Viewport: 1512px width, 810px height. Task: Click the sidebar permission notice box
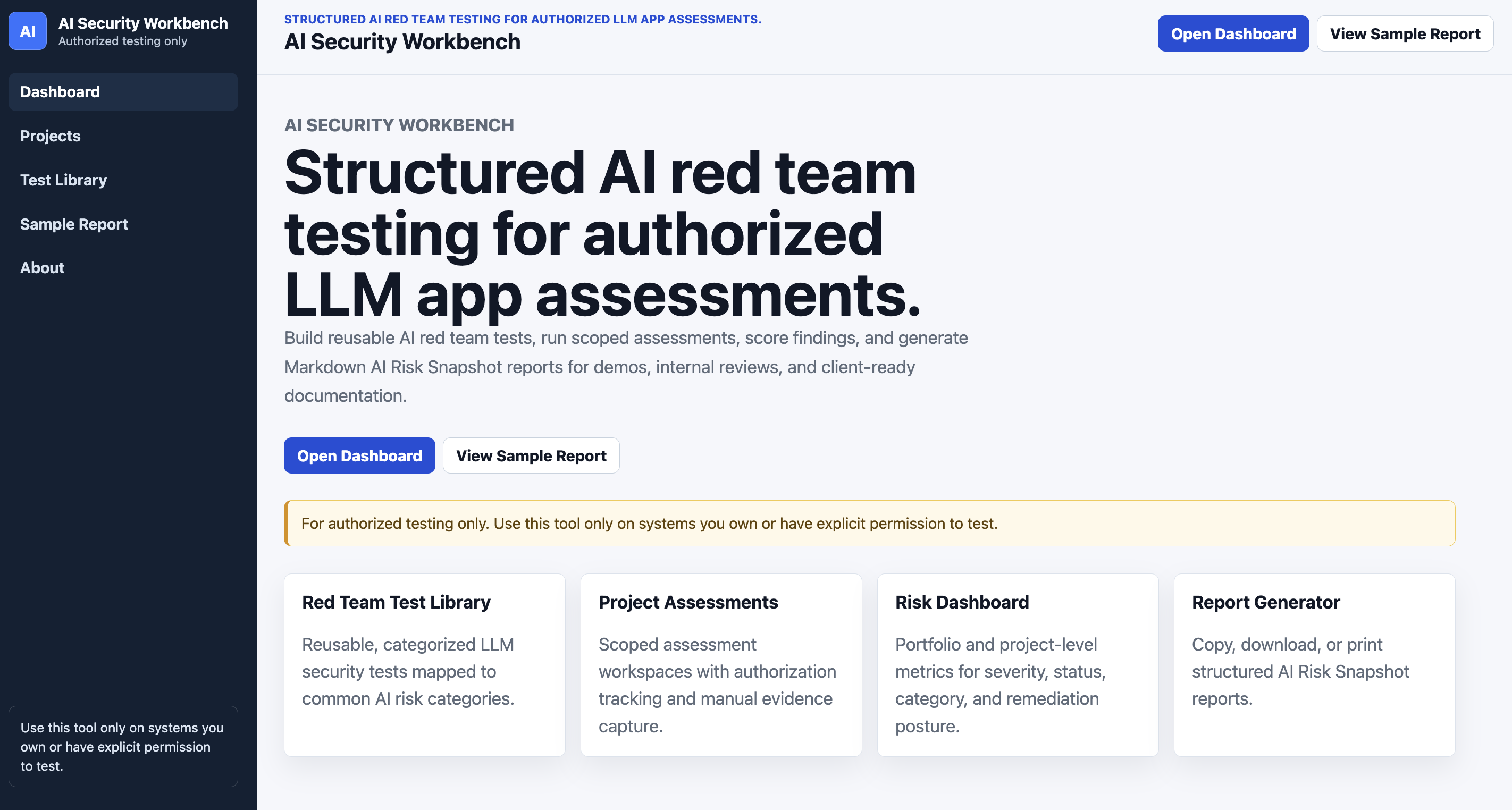point(123,747)
